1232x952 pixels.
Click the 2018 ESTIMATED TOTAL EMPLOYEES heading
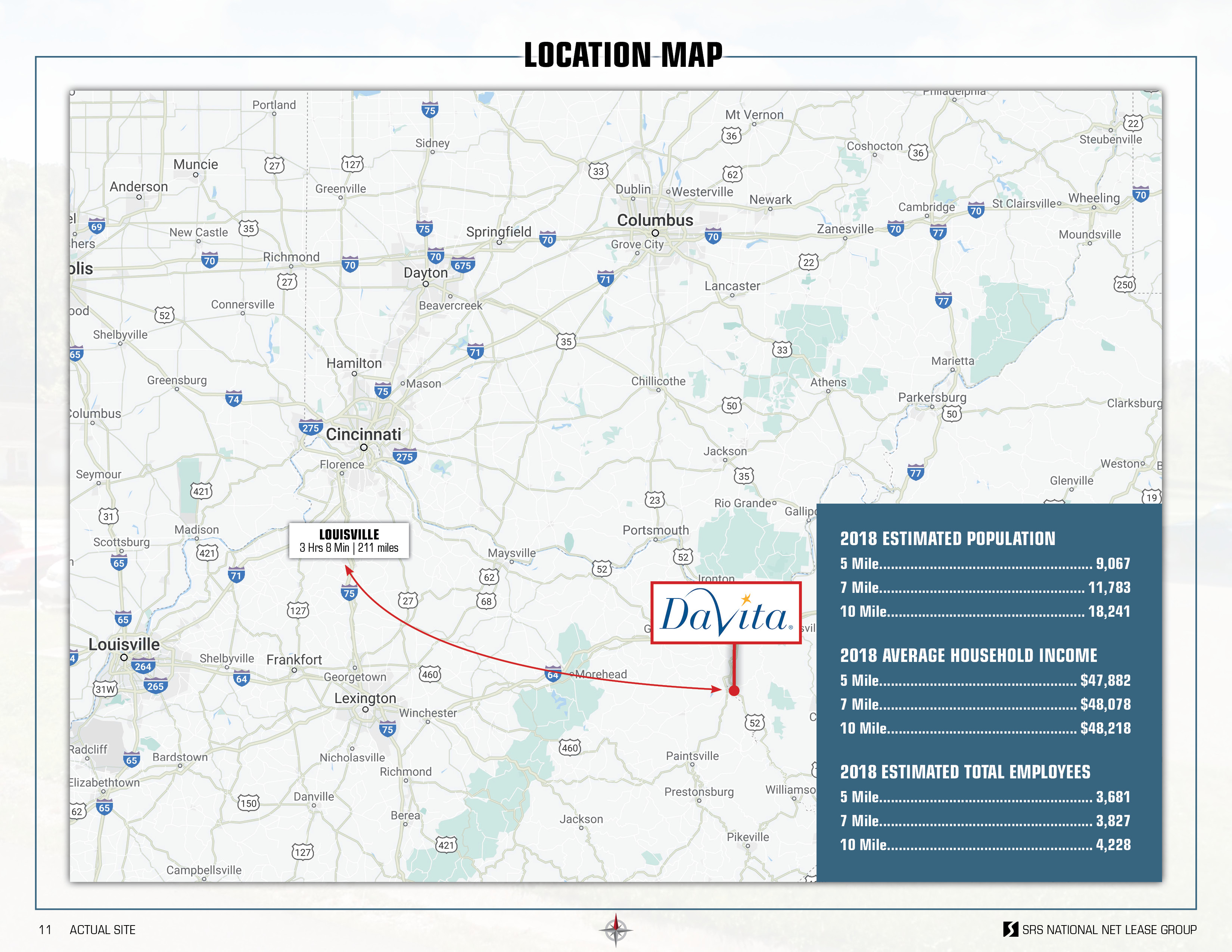coord(965,772)
